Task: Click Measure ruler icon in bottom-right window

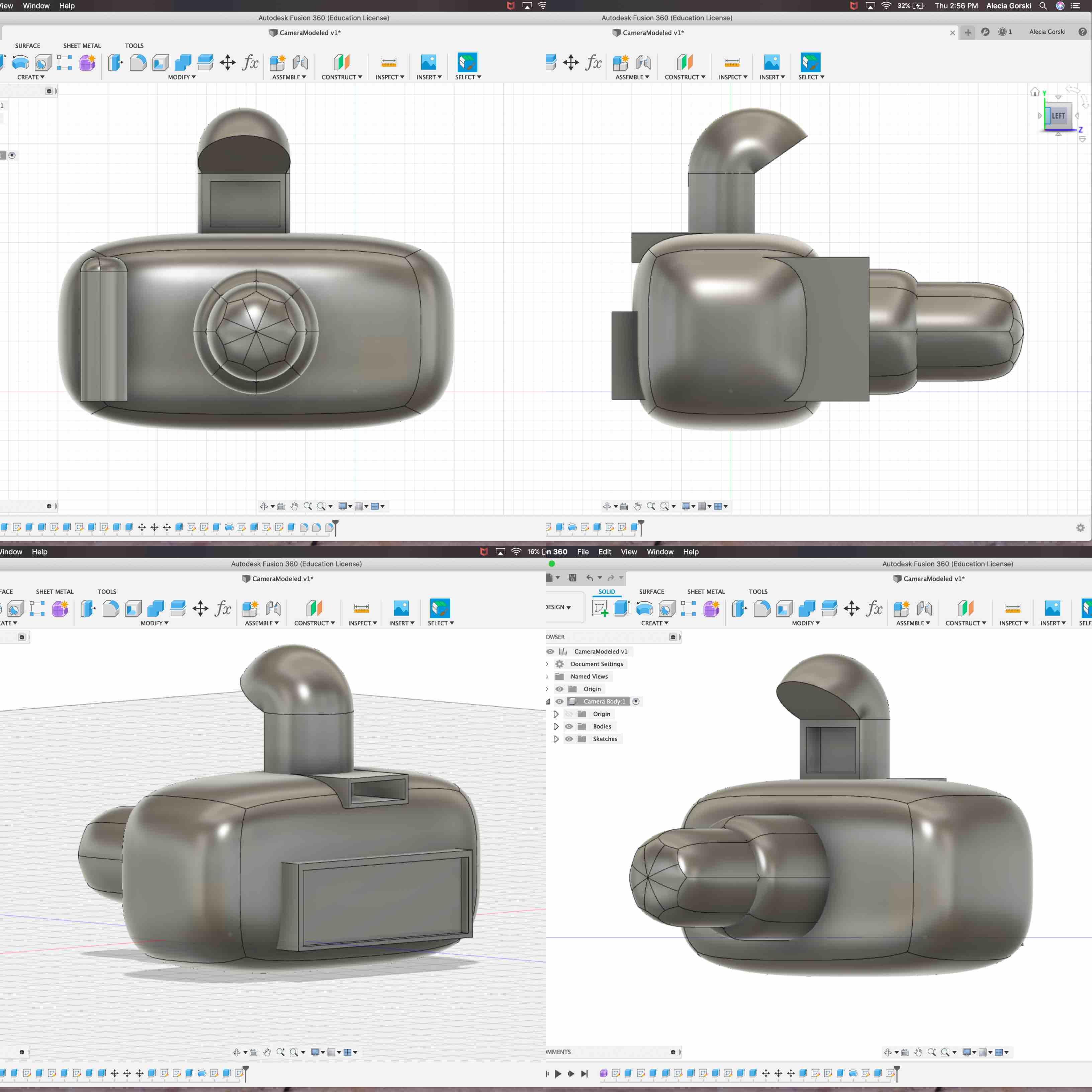Action: coord(1013,608)
